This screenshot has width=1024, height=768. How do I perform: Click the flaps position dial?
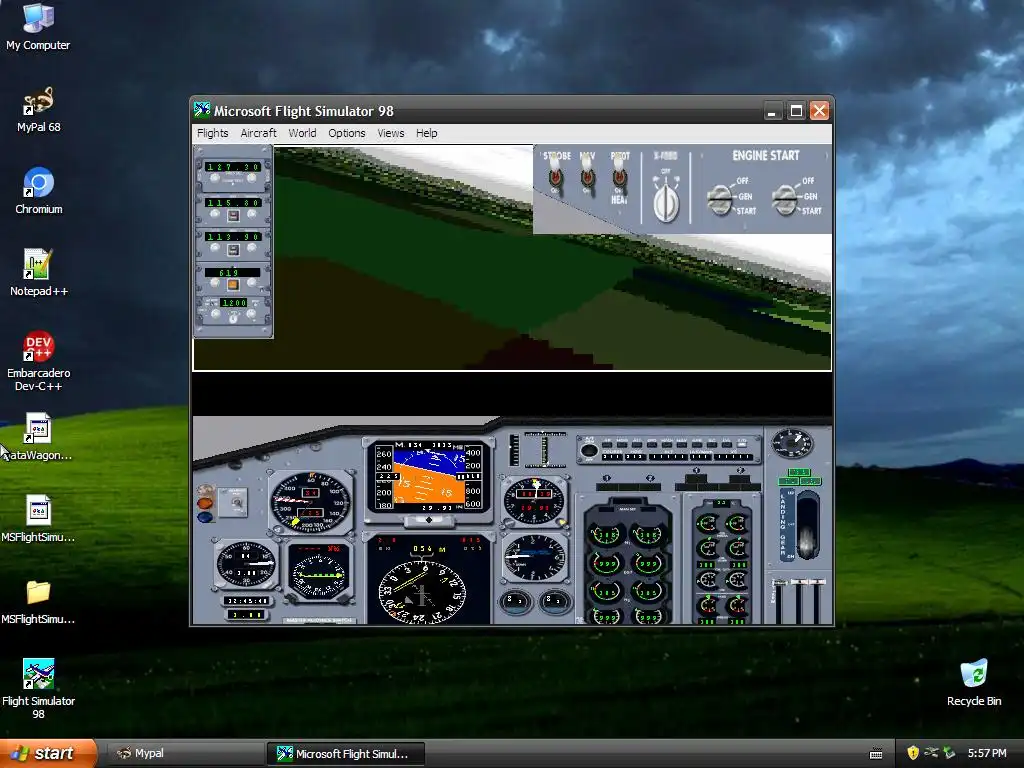(792, 443)
